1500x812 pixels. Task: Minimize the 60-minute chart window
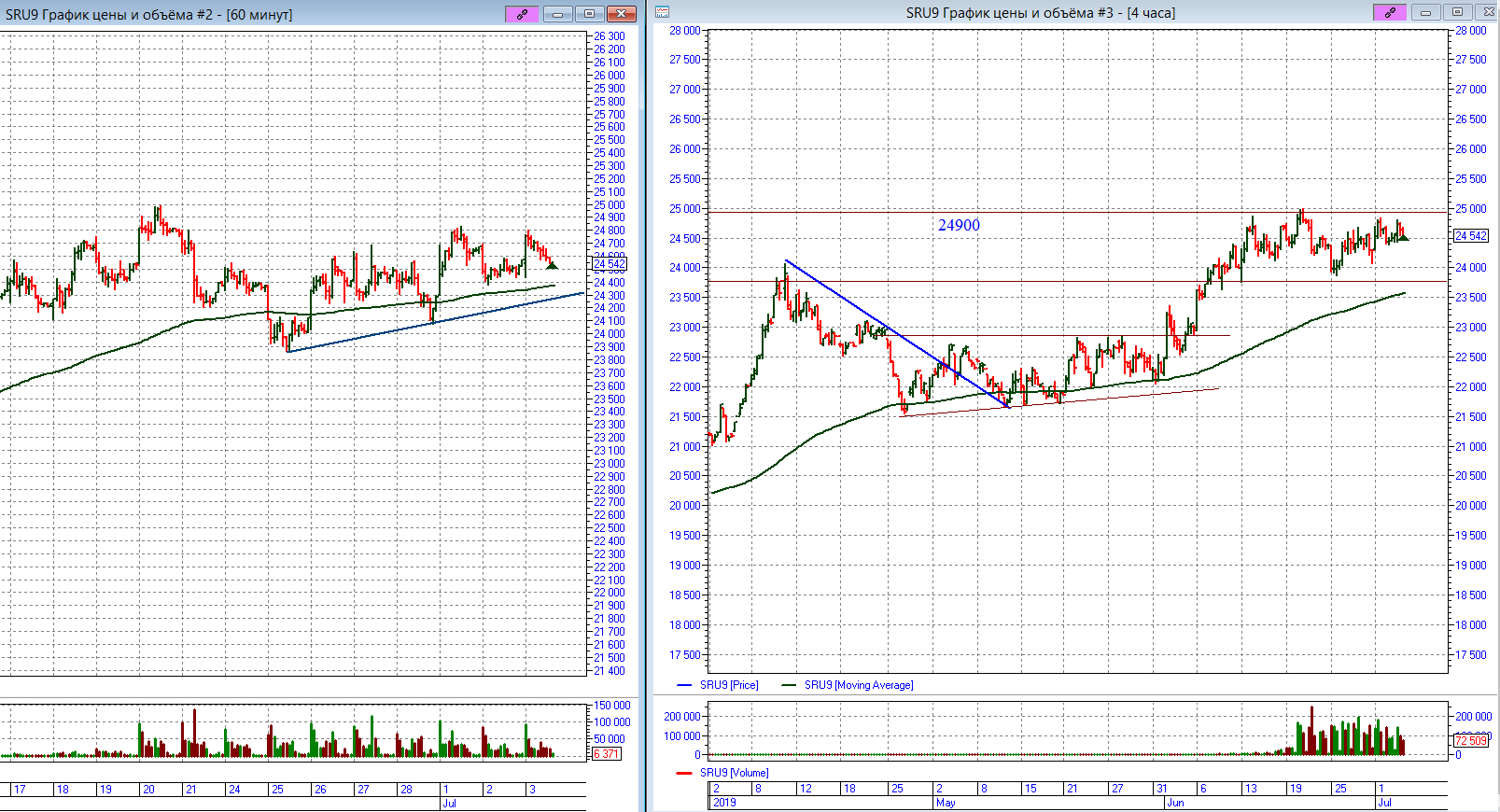click(557, 13)
